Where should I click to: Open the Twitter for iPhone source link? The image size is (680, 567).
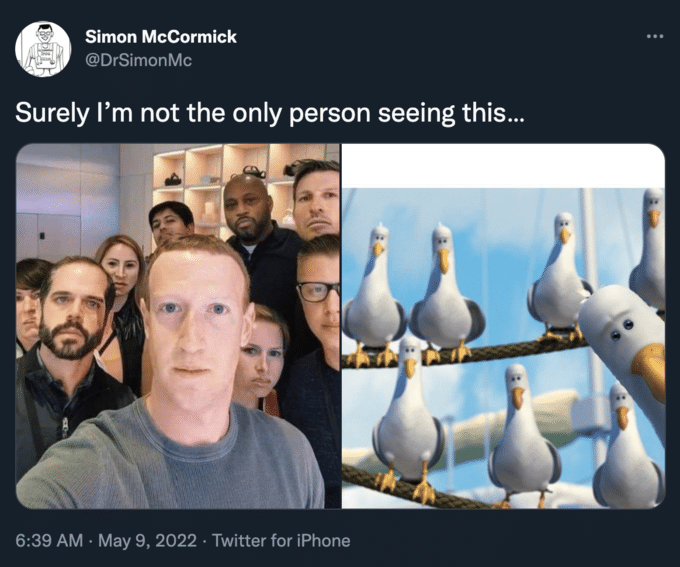[281, 541]
